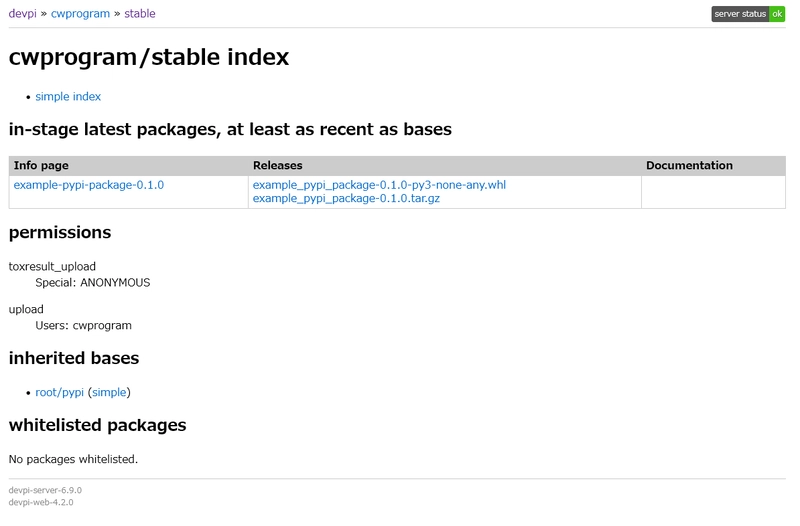Click the permissions section heading
Viewport: 800px width, 526px height.
tap(60, 233)
